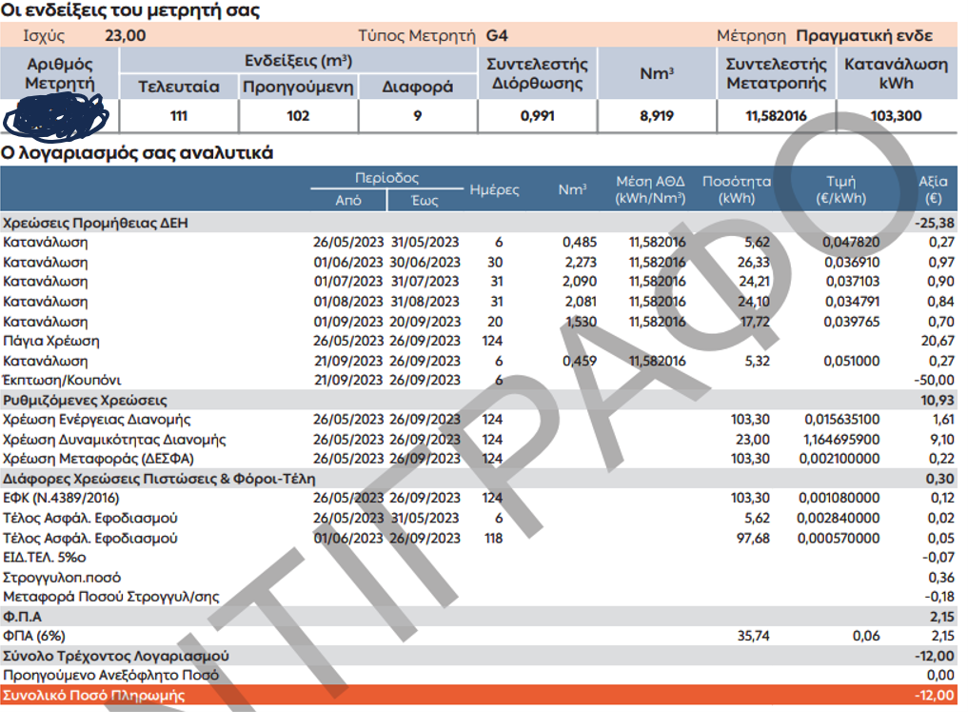Click 'Διάφορες Χρεώσεις Πιστώσεις & Φόροι-Τέλη' row
The image size is (968, 712).
coord(478,479)
